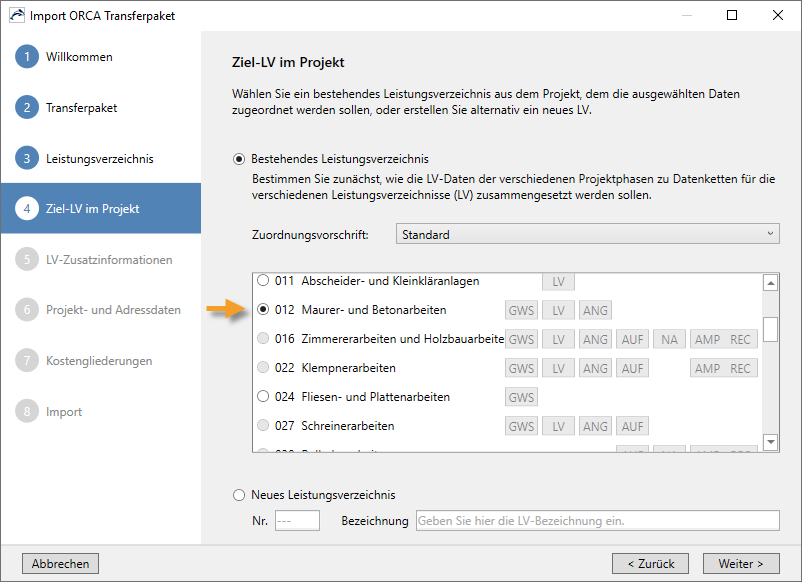Close the Import ORCA Transferpaket dialog
802x582 pixels.
pos(777,15)
